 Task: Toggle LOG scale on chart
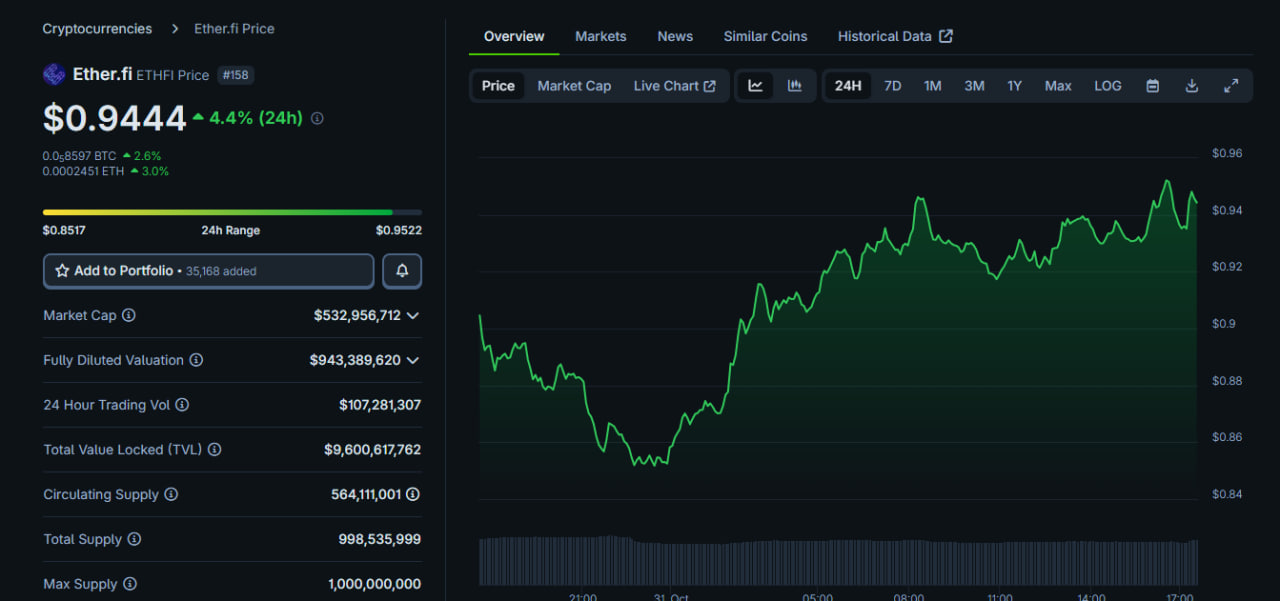tap(1107, 86)
